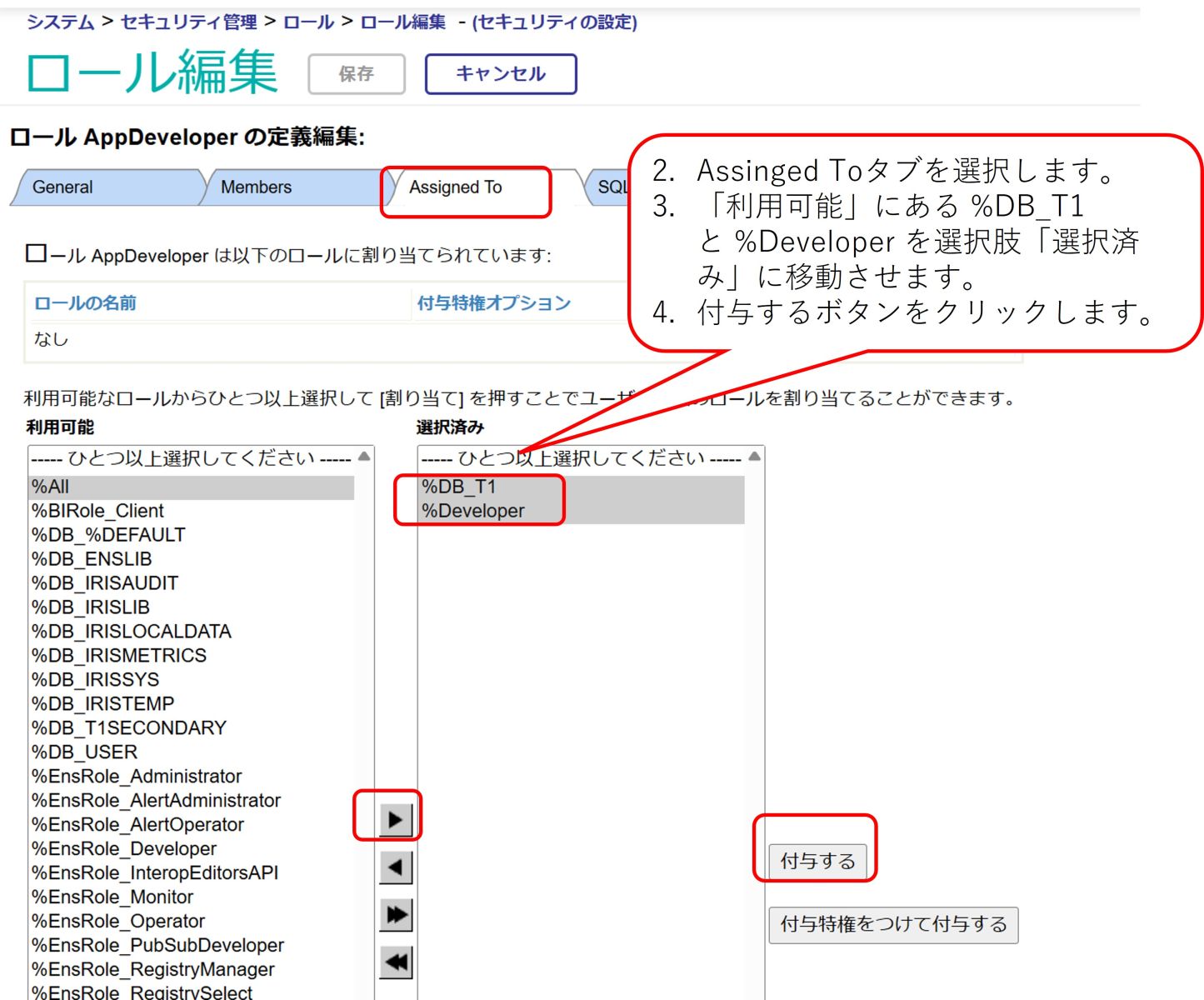Choose %EnsRole_Administrator from available roles

tap(137, 777)
